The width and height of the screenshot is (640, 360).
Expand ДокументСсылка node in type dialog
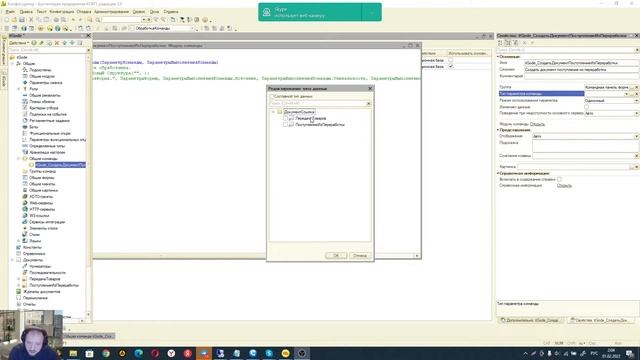coord(273,112)
